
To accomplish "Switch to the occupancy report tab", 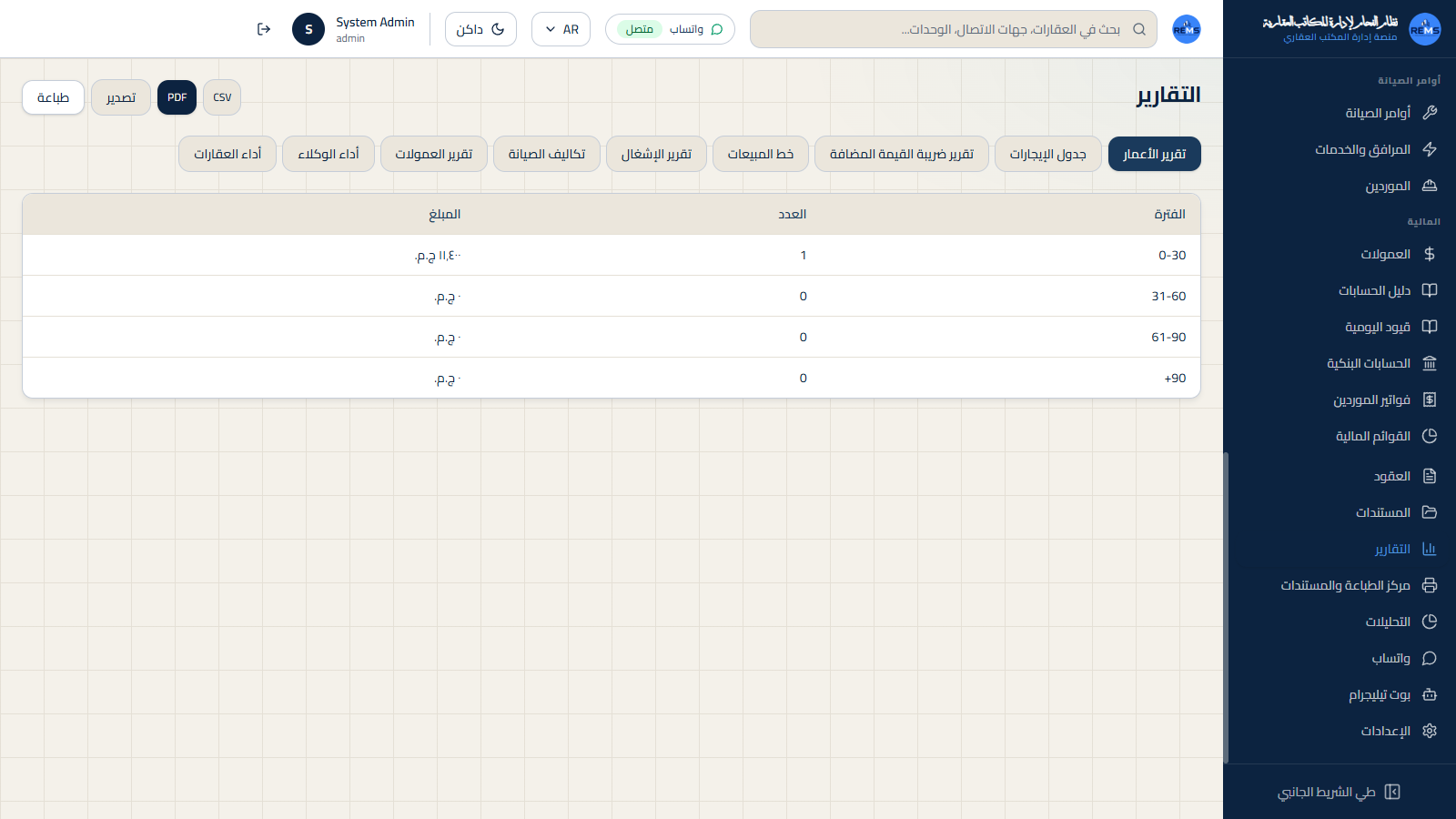I will tap(656, 154).
